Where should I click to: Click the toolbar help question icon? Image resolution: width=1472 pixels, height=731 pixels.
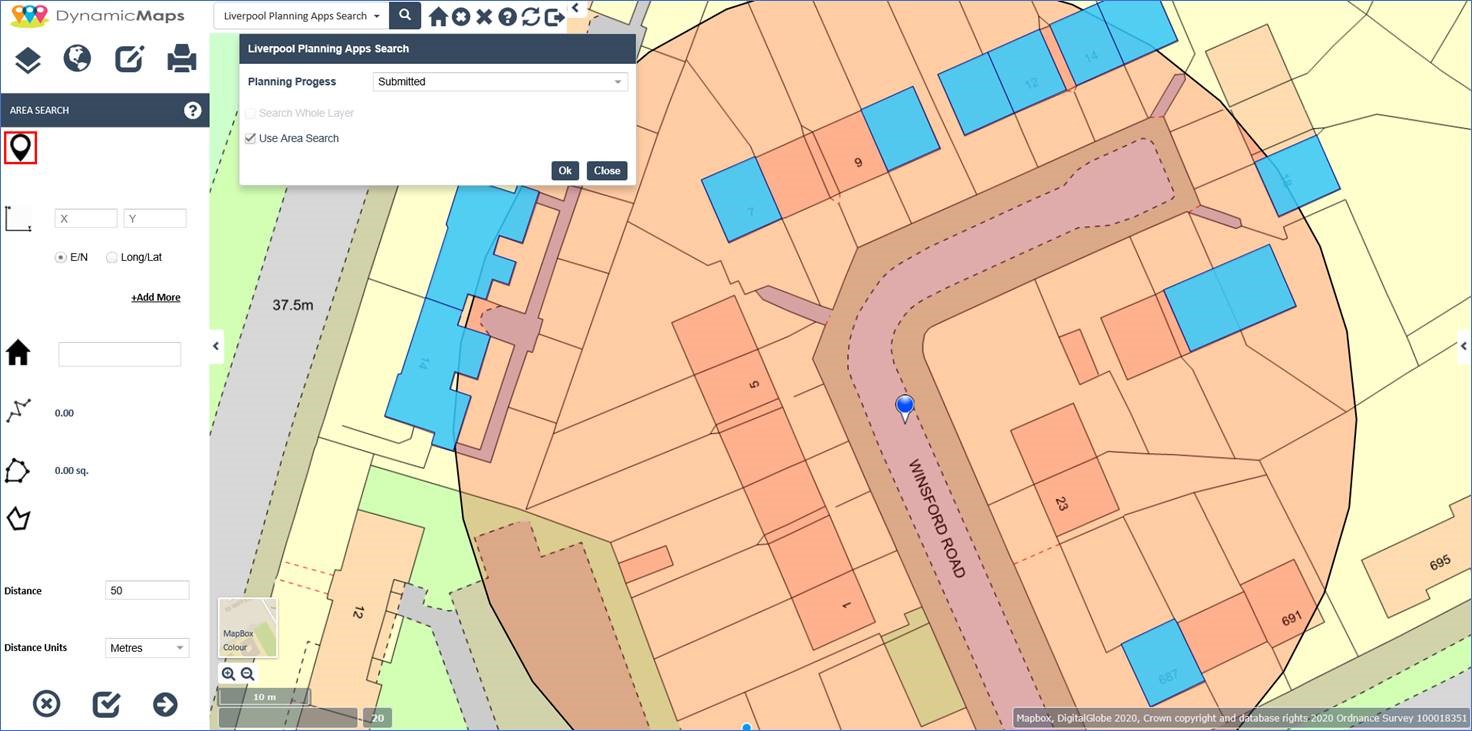pyautogui.click(x=507, y=17)
